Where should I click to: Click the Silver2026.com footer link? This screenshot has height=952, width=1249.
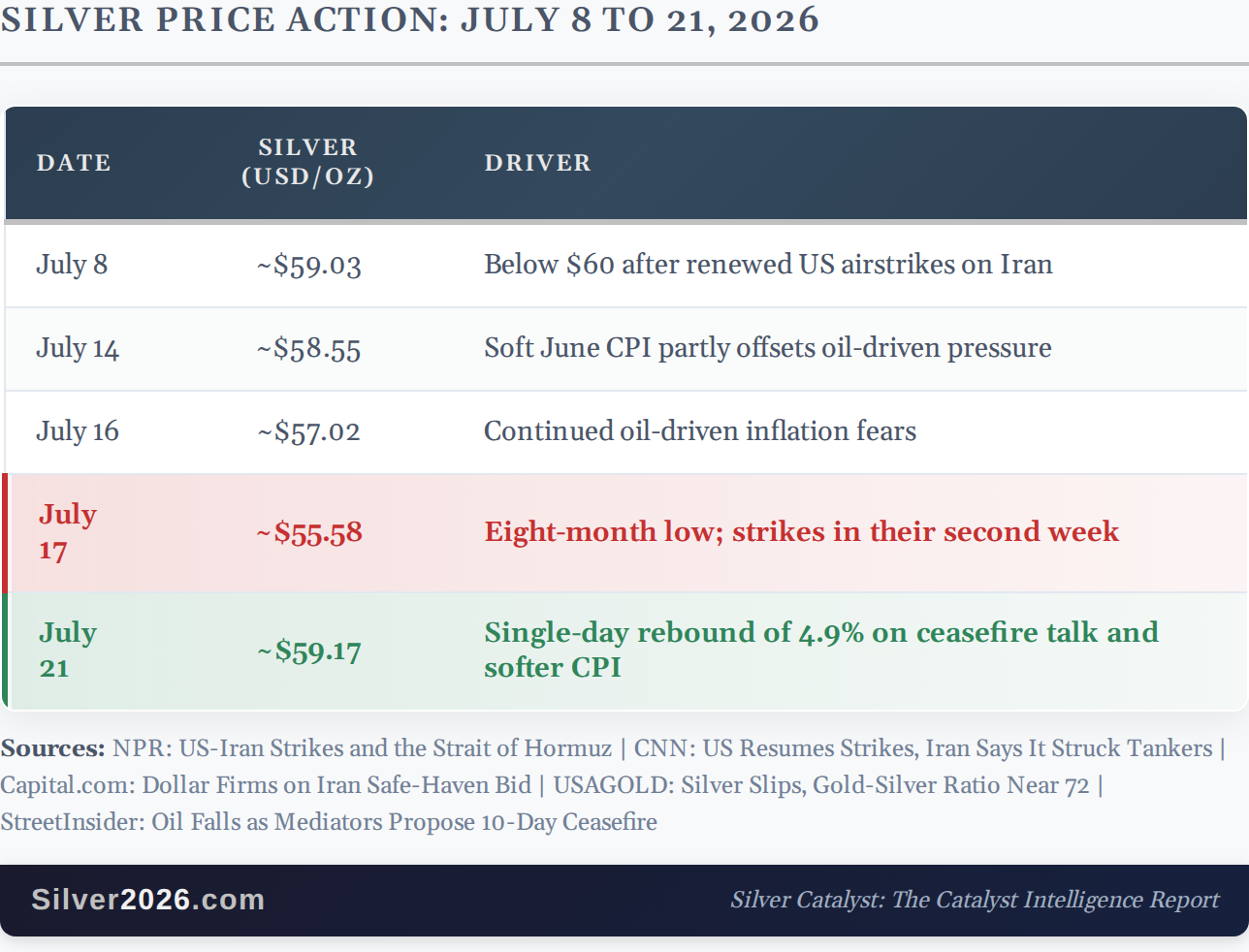[147, 900]
